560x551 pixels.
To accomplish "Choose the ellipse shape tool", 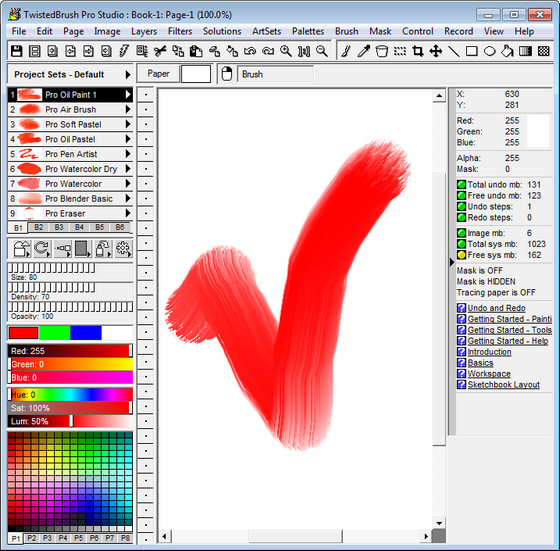I will click(490, 51).
